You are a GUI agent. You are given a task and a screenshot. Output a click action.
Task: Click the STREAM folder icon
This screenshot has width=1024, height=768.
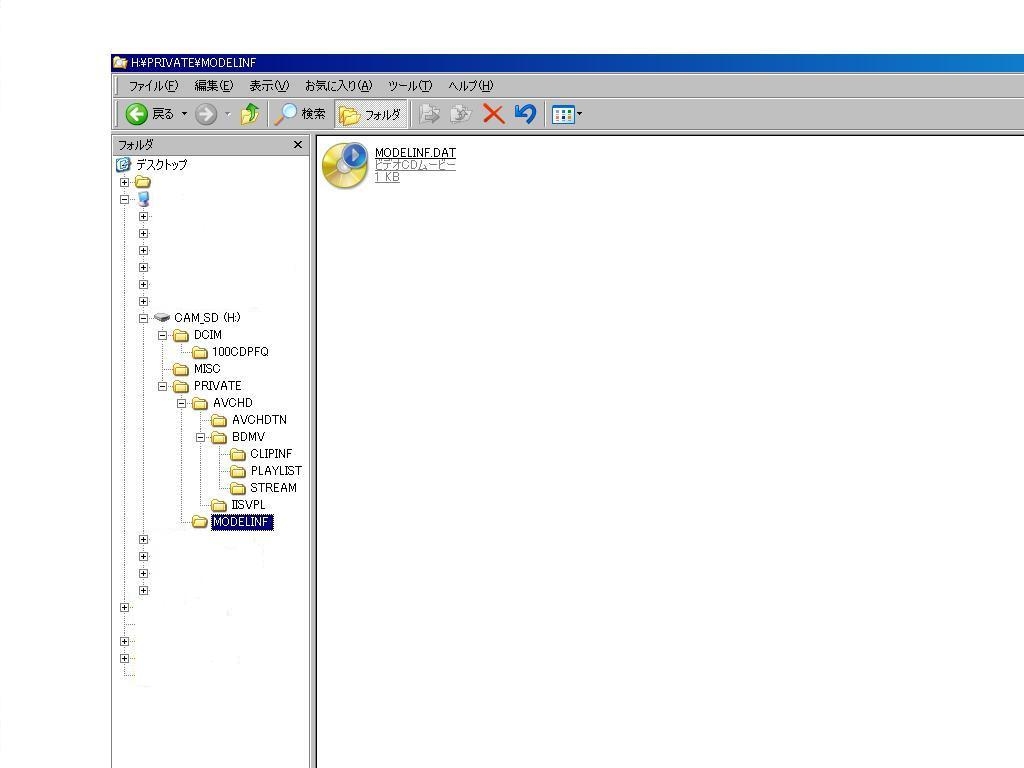click(x=238, y=488)
